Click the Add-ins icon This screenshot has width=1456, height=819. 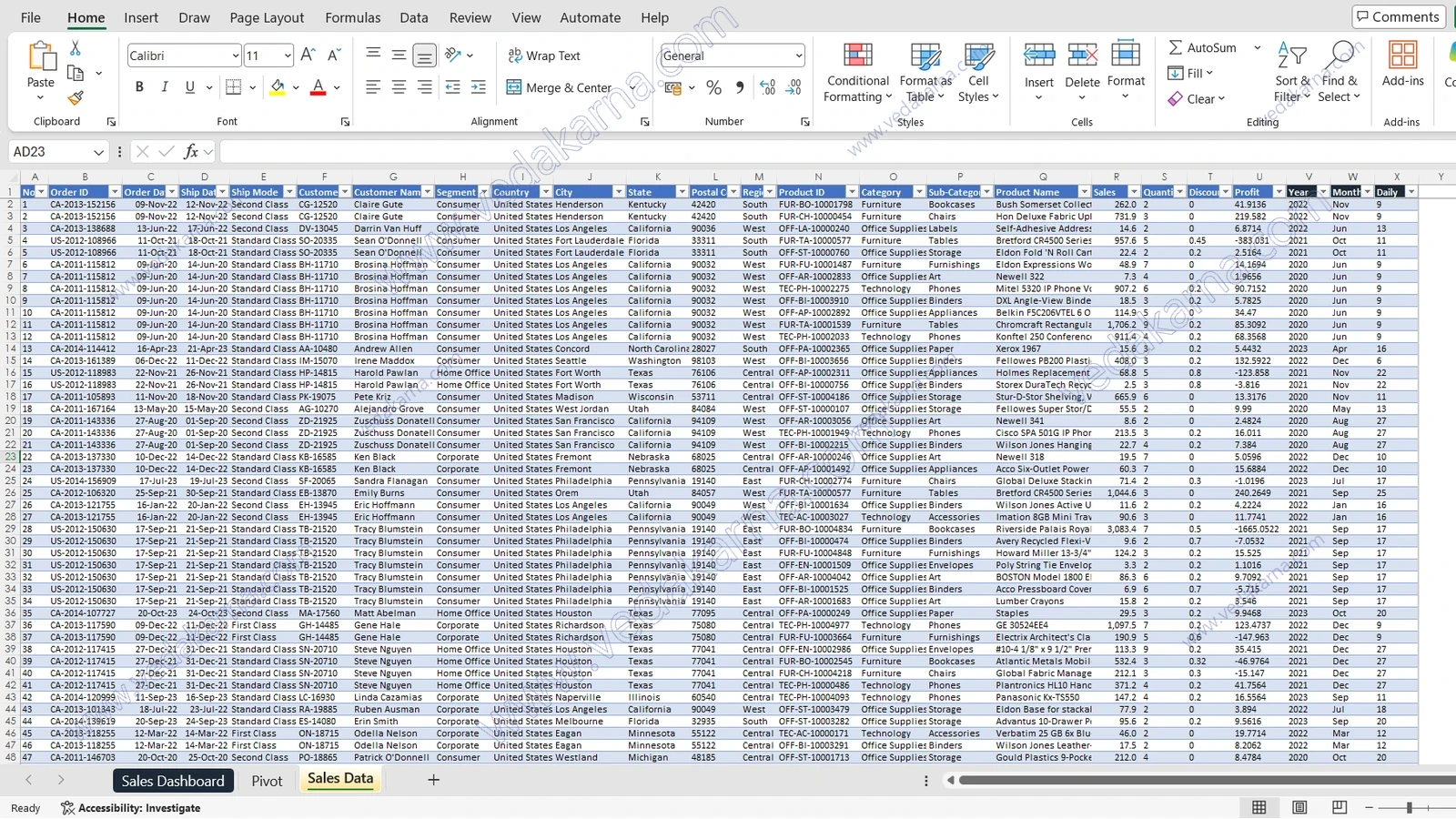(x=1402, y=56)
